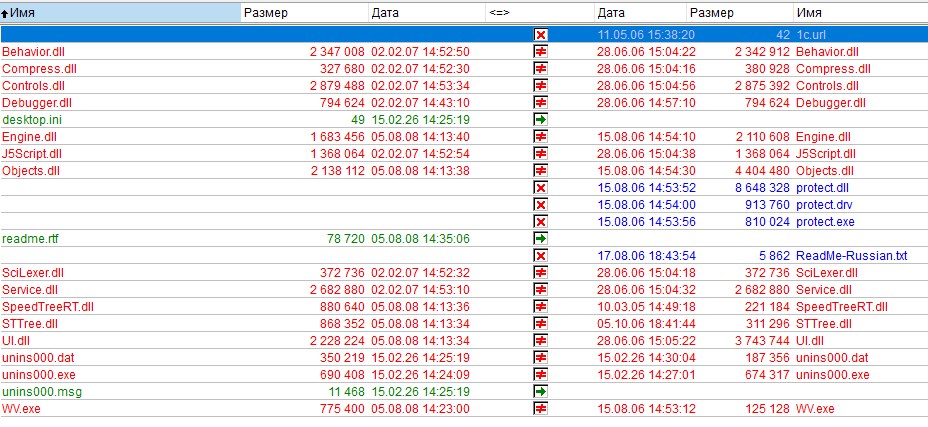Select desktop.ini in the left panel

click(32, 120)
